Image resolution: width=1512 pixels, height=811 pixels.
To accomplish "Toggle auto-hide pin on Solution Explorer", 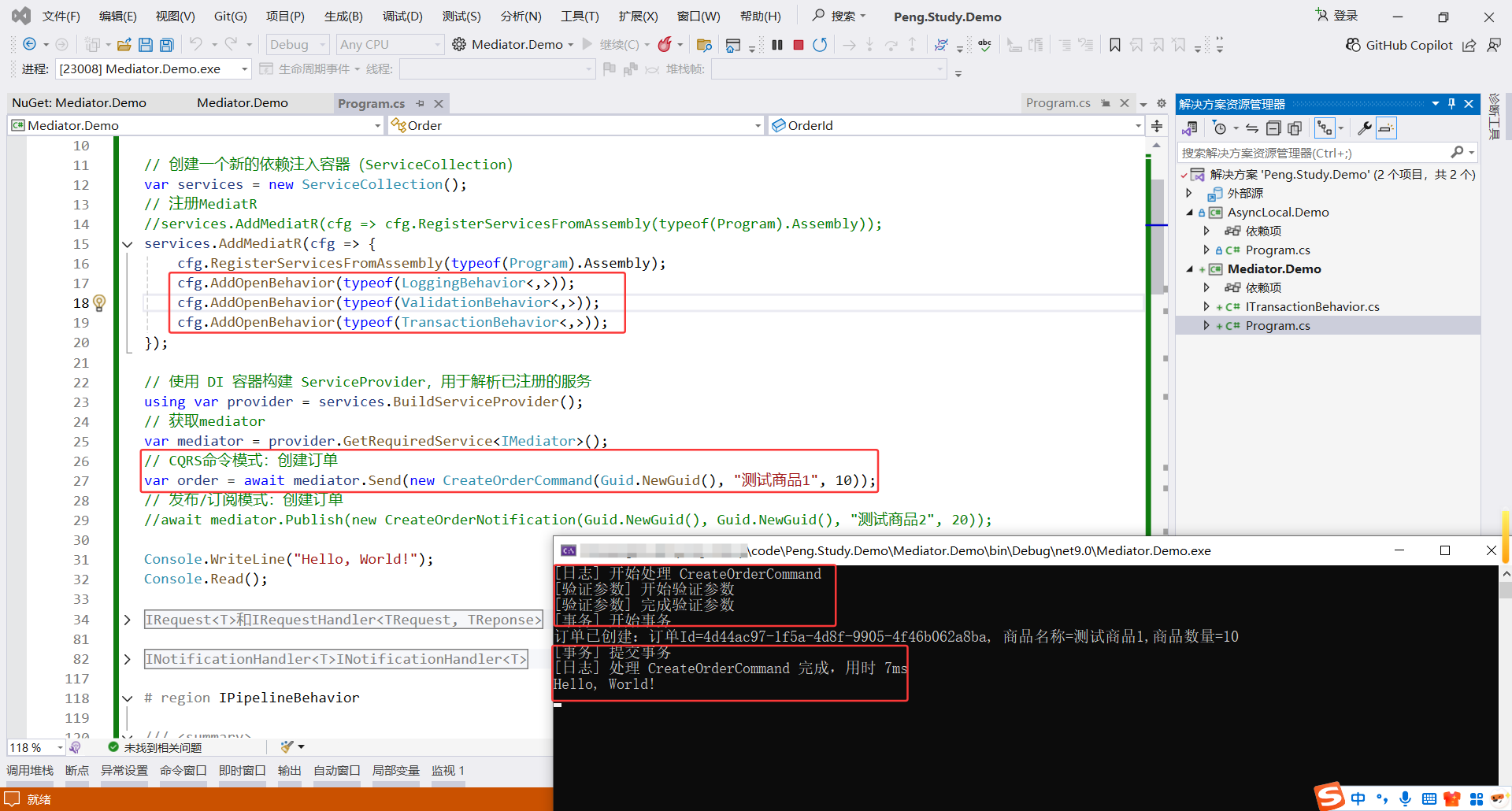I will click(x=1451, y=104).
